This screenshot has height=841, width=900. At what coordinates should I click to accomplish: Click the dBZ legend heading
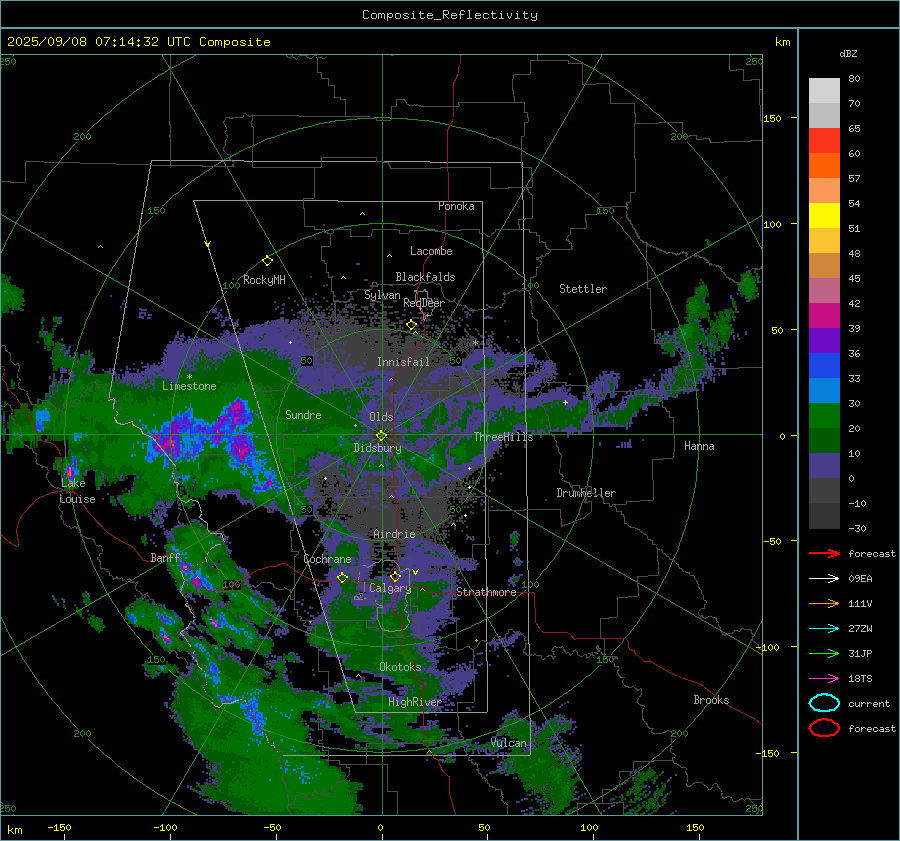tap(848, 53)
